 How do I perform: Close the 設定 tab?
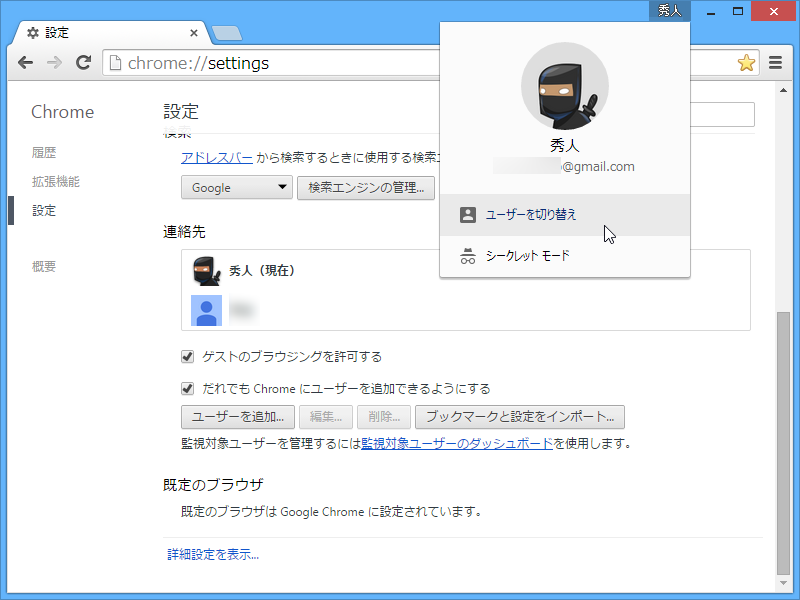click(x=194, y=33)
